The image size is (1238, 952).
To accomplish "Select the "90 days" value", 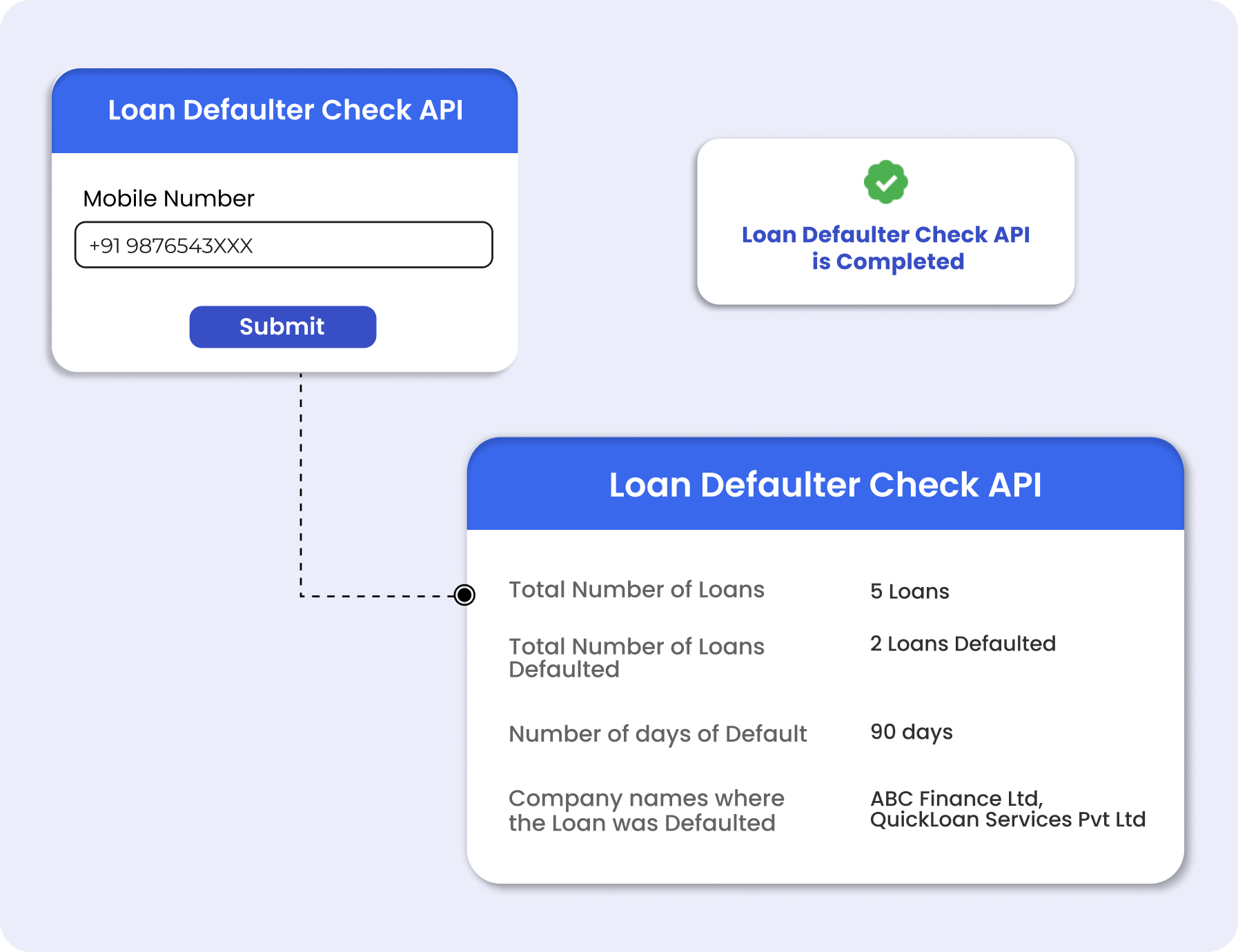I will 911,732.
